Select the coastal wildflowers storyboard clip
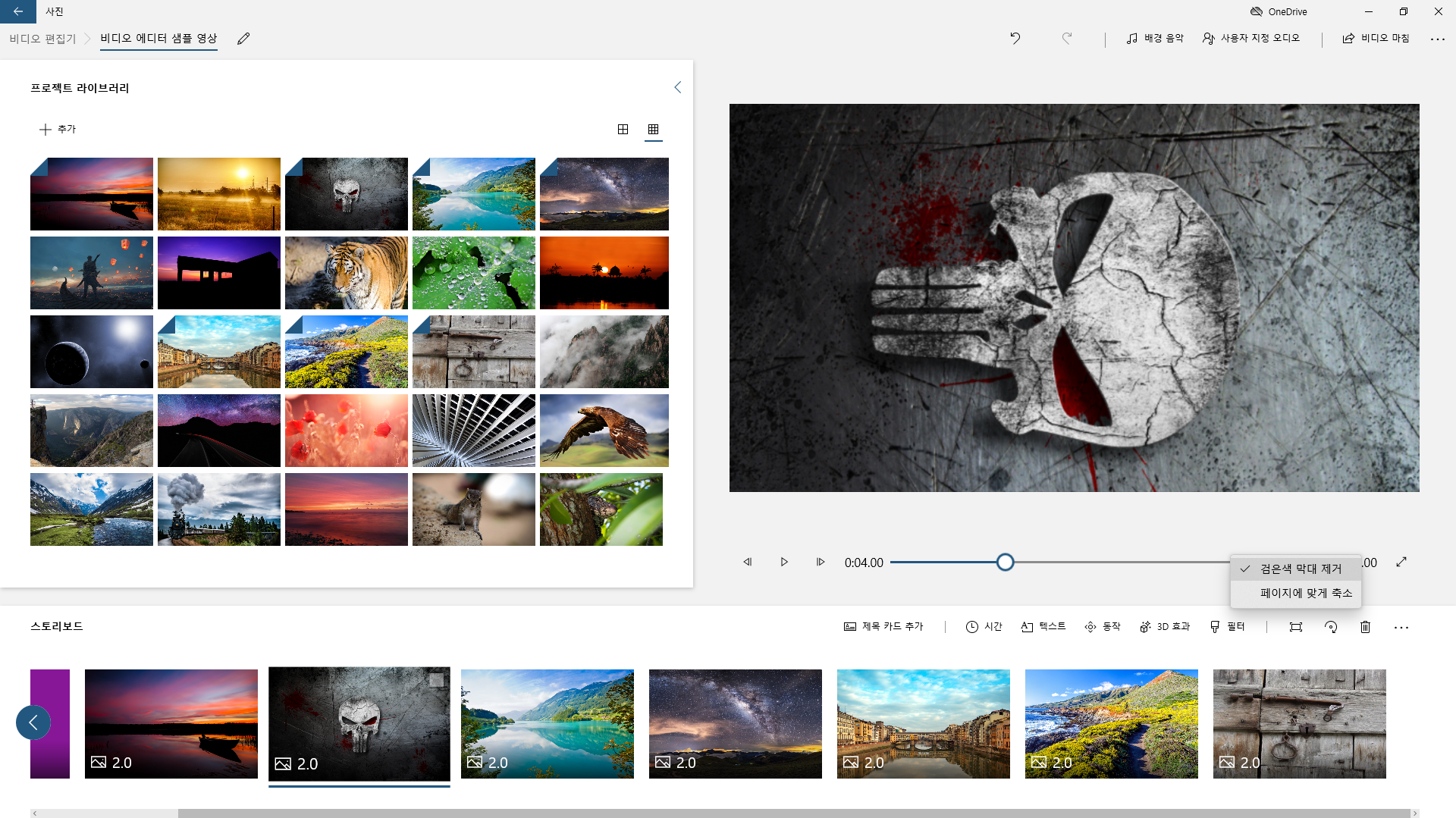The image size is (1456, 818). [x=1112, y=723]
